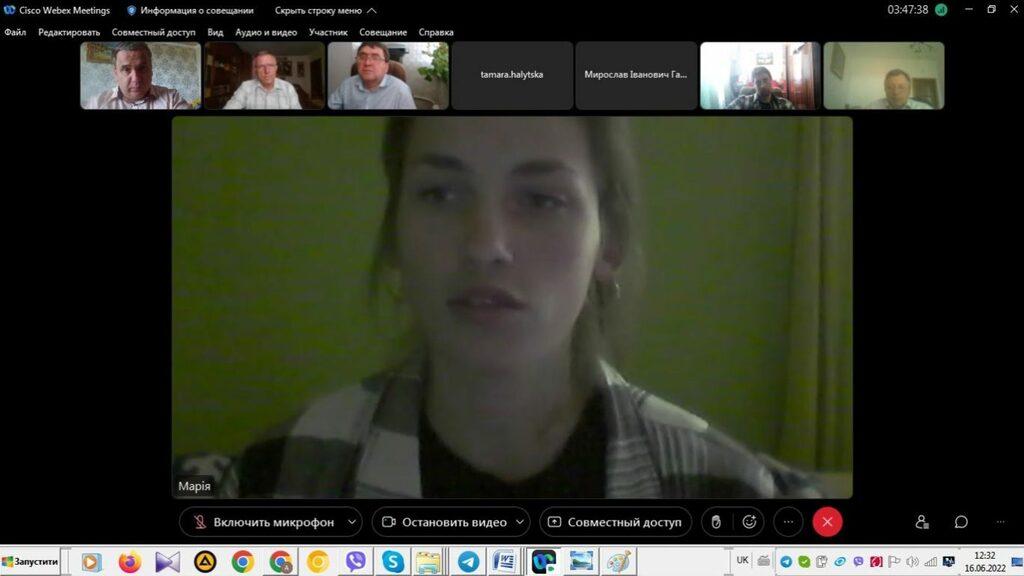Expand the video options arrow
Image resolution: width=1024 pixels, height=576 pixels.
[x=522, y=522]
